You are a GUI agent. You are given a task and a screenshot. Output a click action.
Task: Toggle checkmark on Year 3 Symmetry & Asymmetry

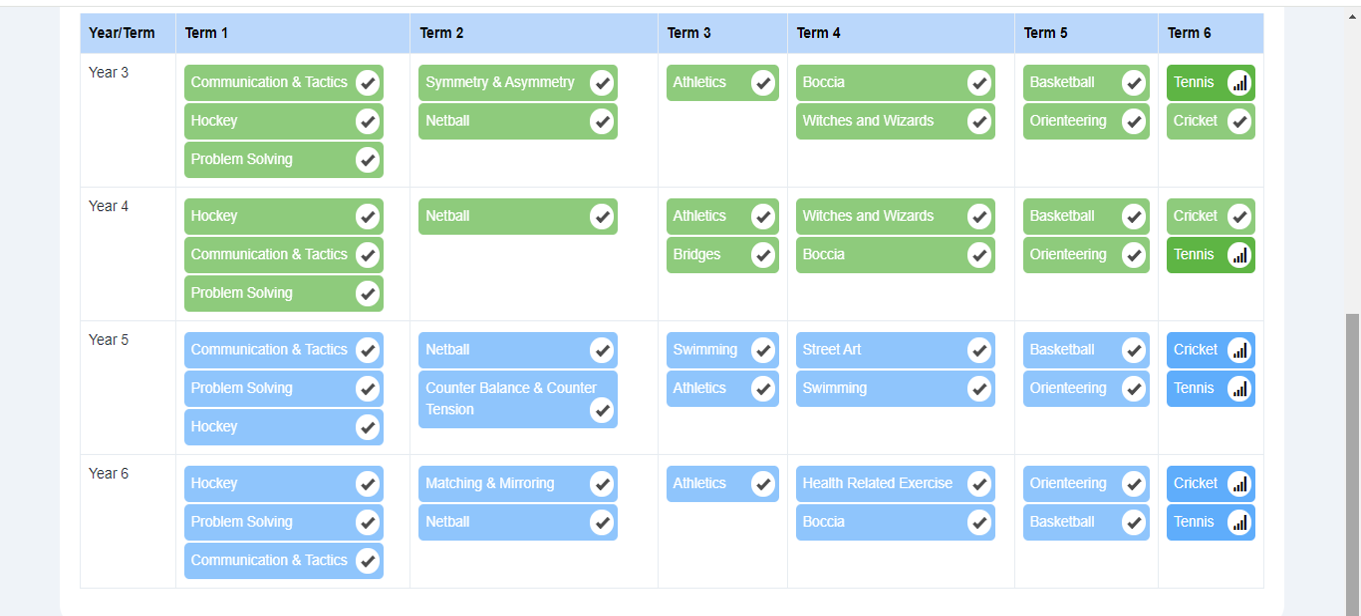point(601,83)
